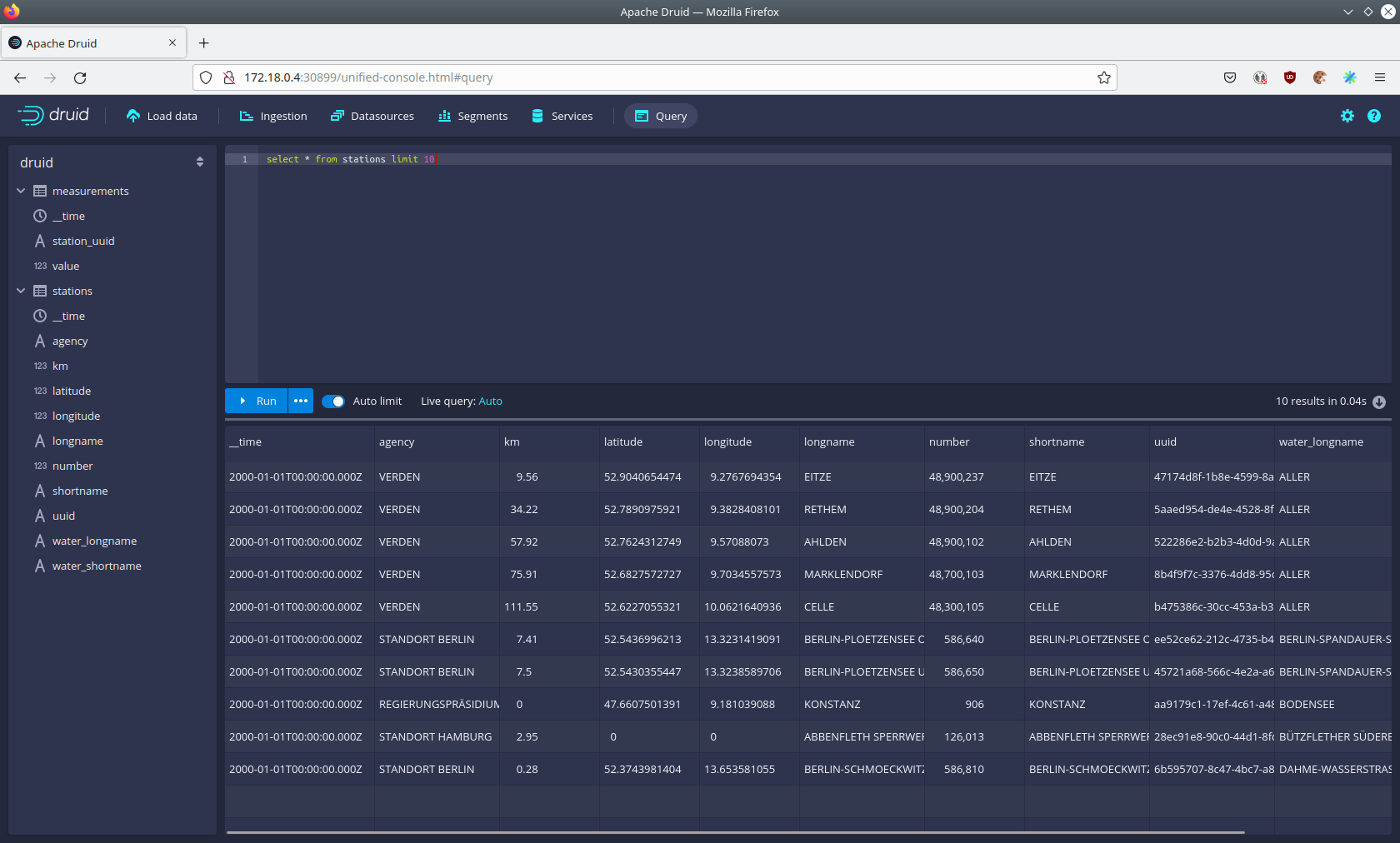Click the stations table icon in sidebar
Image resolution: width=1400 pixels, height=843 pixels.
(40, 291)
